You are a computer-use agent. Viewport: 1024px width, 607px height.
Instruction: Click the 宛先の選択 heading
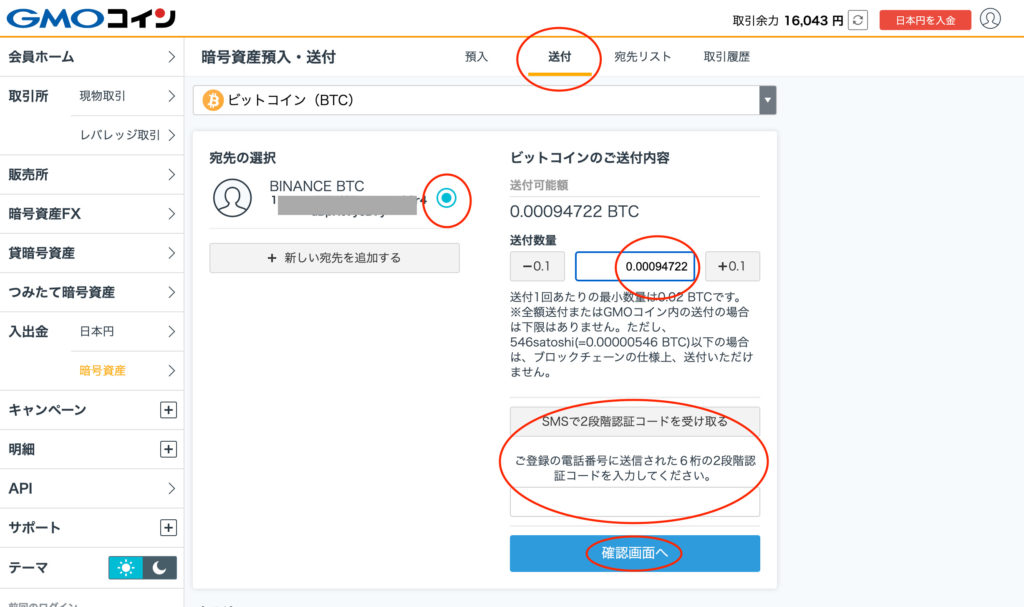pyautogui.click(x=242, y=157)
